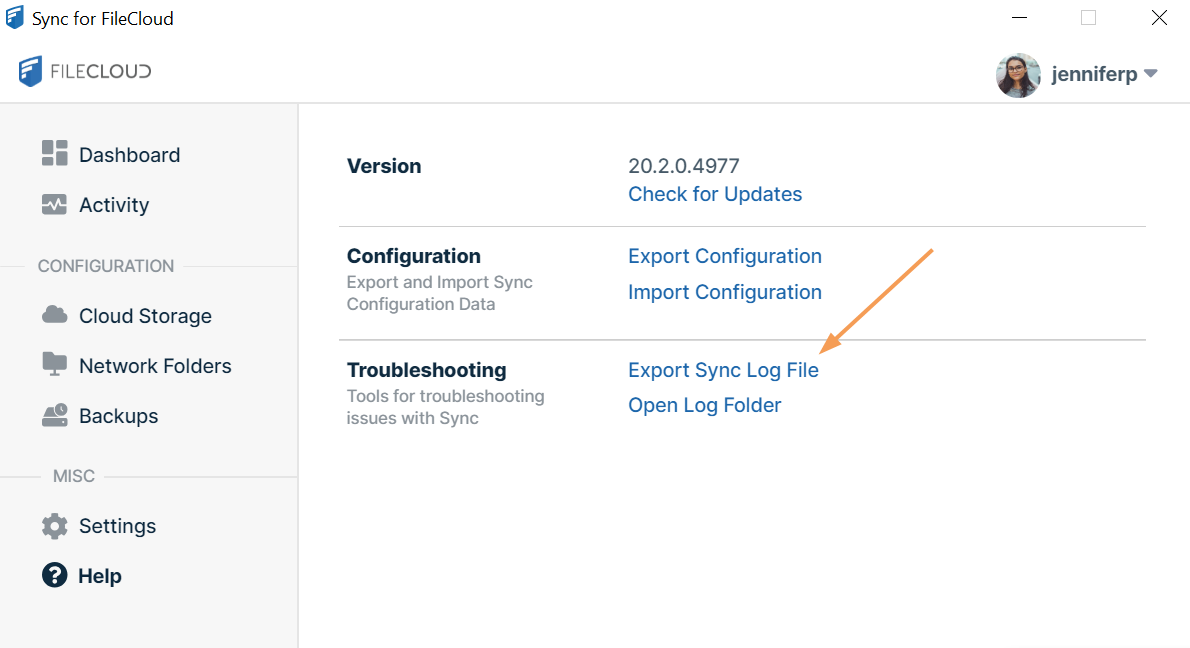Click Check for Updates
1190x648 pixels.
(x=715, y=193)
